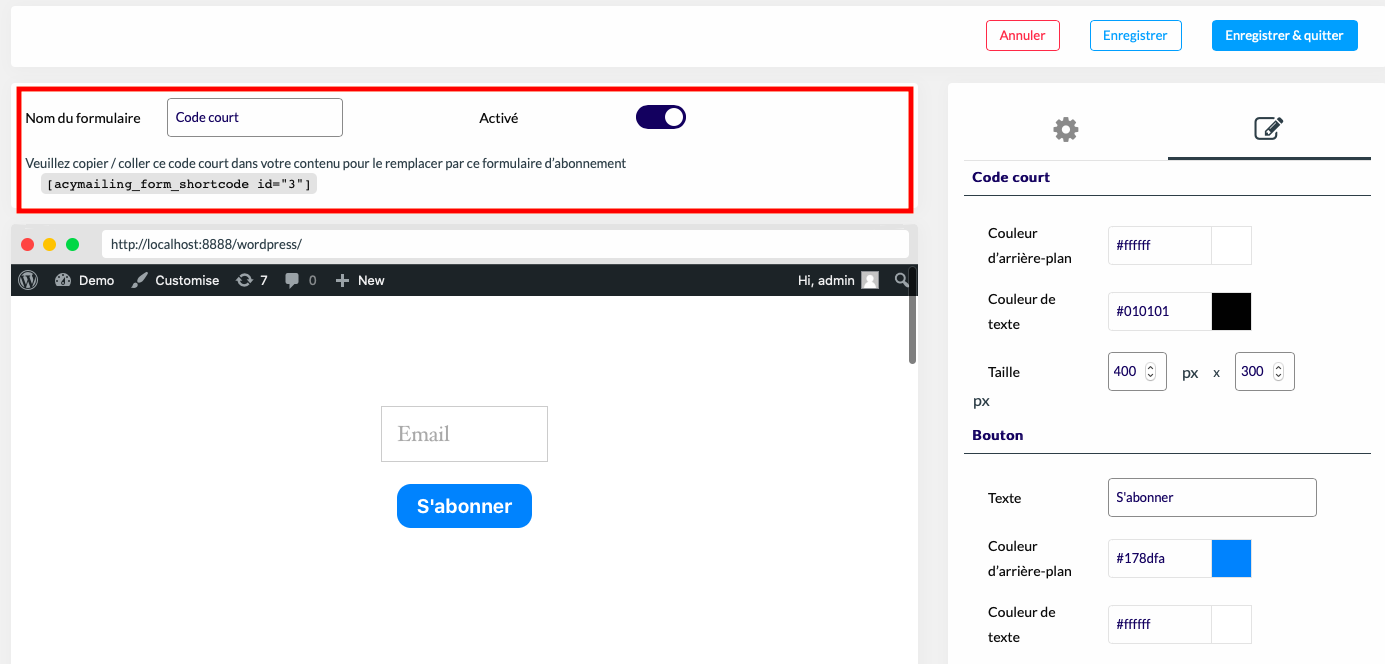Click the S'abonner preview button
This screenshot has height=664, width=1385.
464,506
